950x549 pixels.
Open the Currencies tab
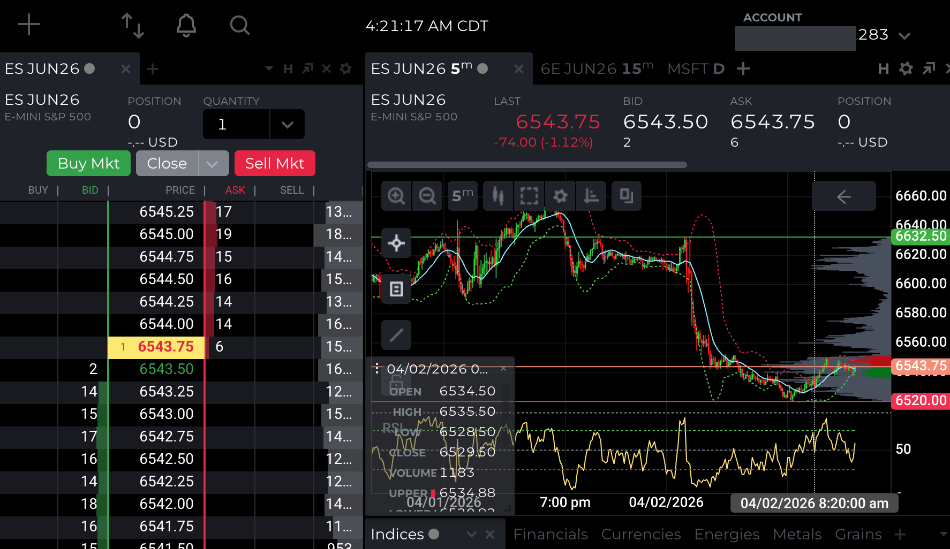pyautogui.click(x=641, y=534)
